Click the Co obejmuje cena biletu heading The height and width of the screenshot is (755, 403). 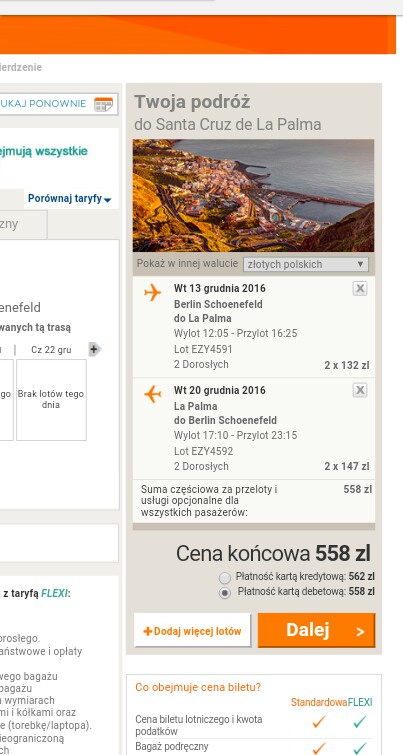click(198, 687)
